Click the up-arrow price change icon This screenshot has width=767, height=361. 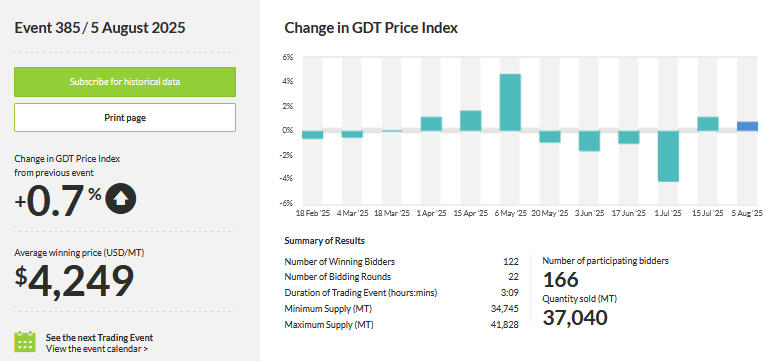(121, 198)
